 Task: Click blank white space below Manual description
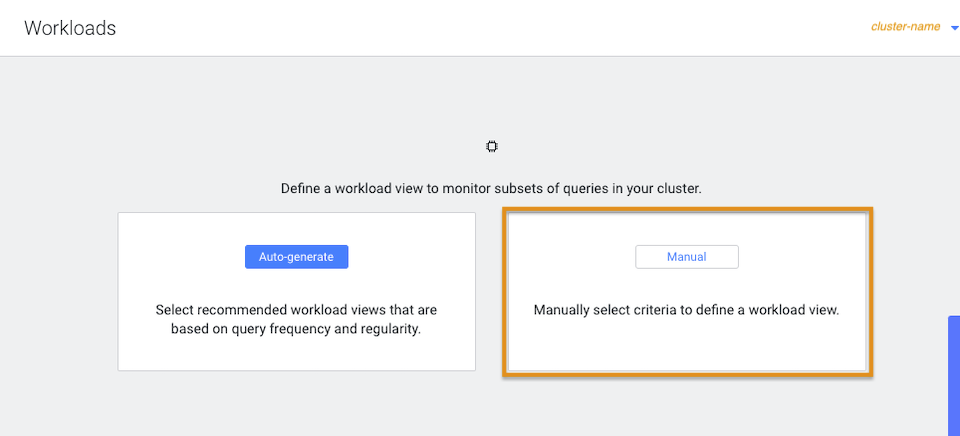pos(687,350)
